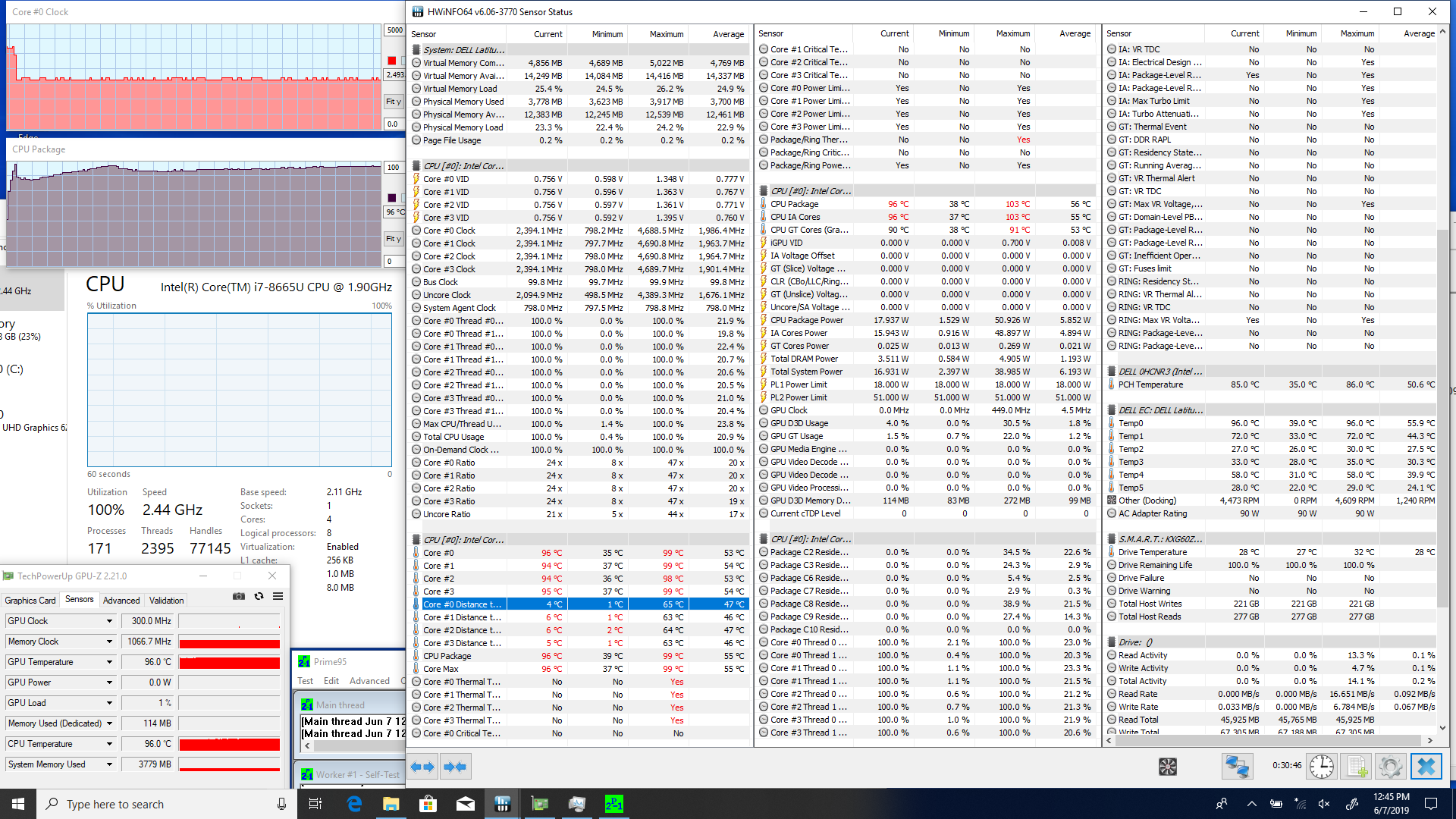Open Microsoft Store from the taskbar
This screenshot has width=1456, height=819.
428,804
